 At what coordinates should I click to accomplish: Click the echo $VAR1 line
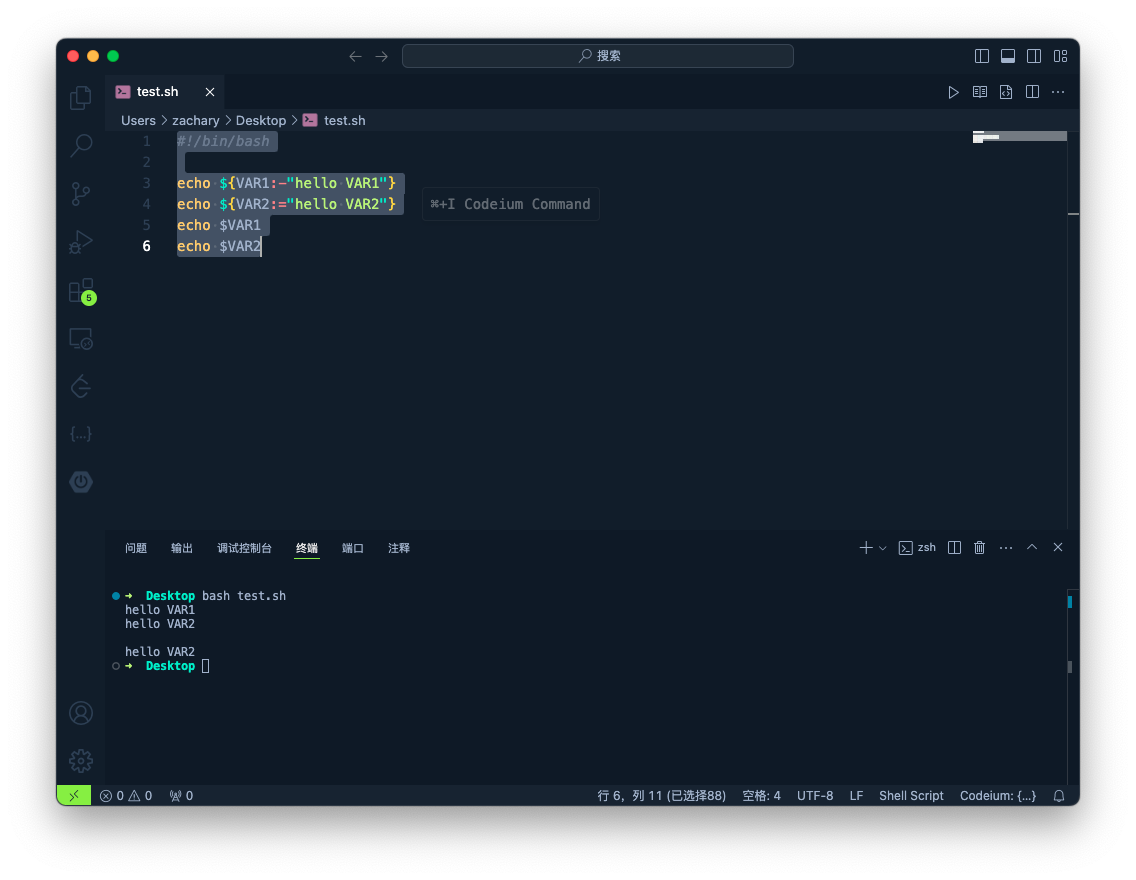pos(219,225)
